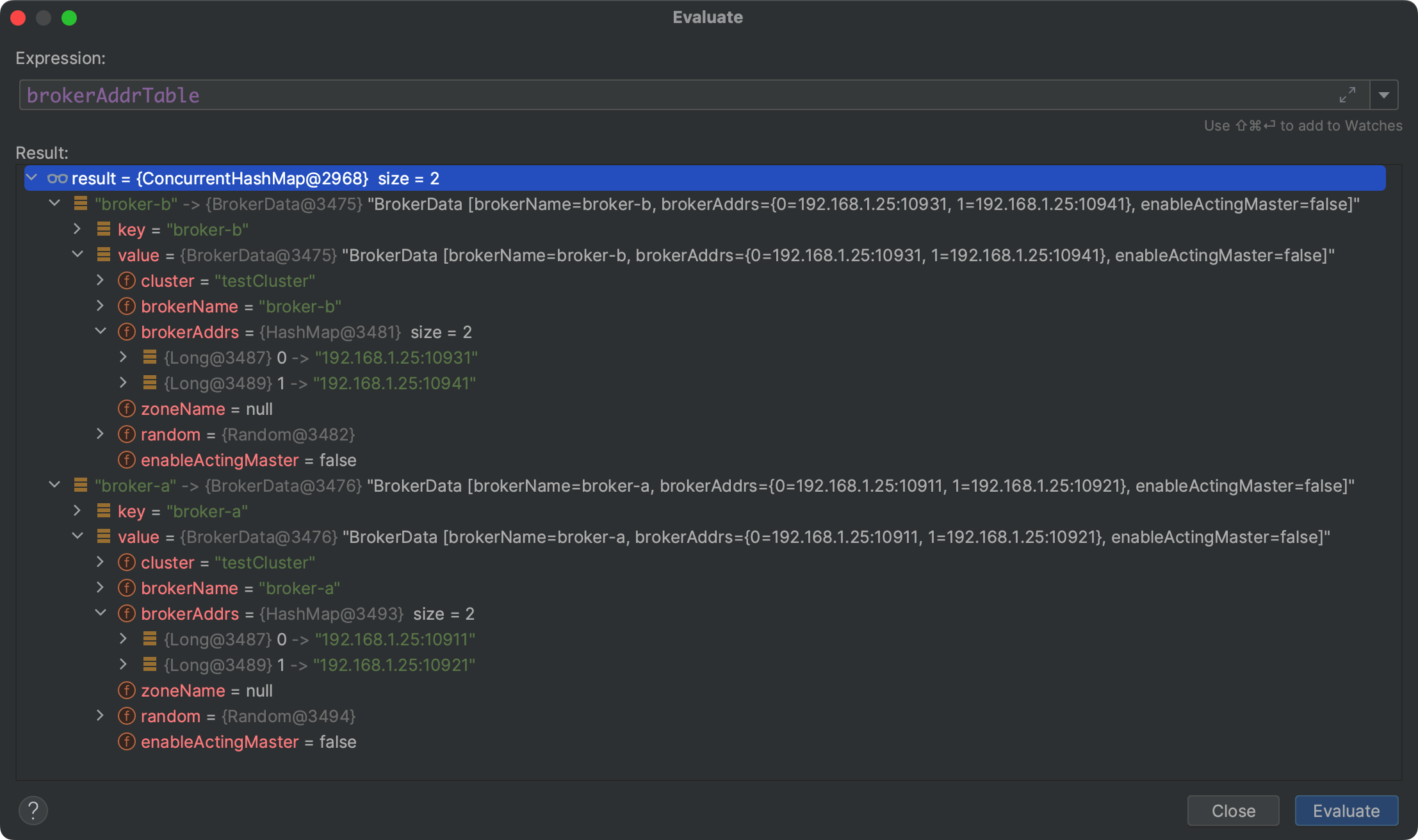The width and height of the screenshot is (1418, 840).
Task: Click field icon of zoneName under broker-b
Action: [127, 408]
